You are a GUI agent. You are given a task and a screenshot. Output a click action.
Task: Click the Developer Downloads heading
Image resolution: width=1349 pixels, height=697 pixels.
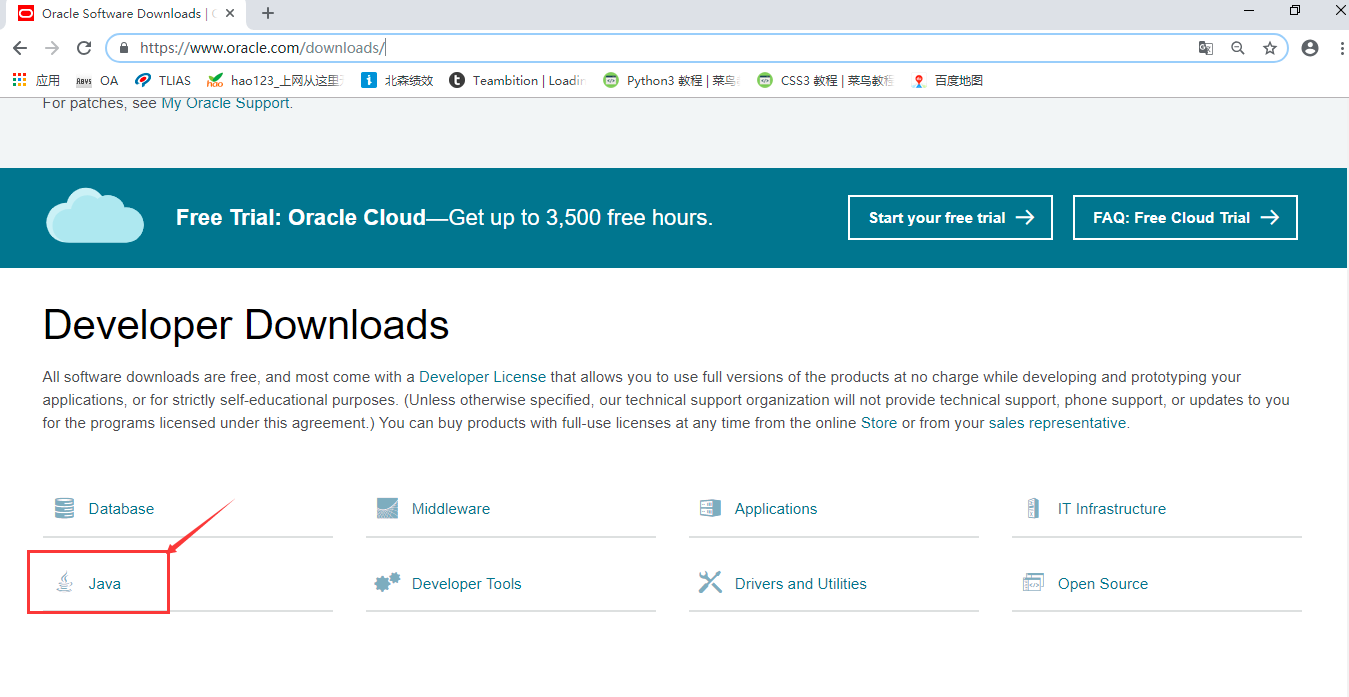click(246, 326)
